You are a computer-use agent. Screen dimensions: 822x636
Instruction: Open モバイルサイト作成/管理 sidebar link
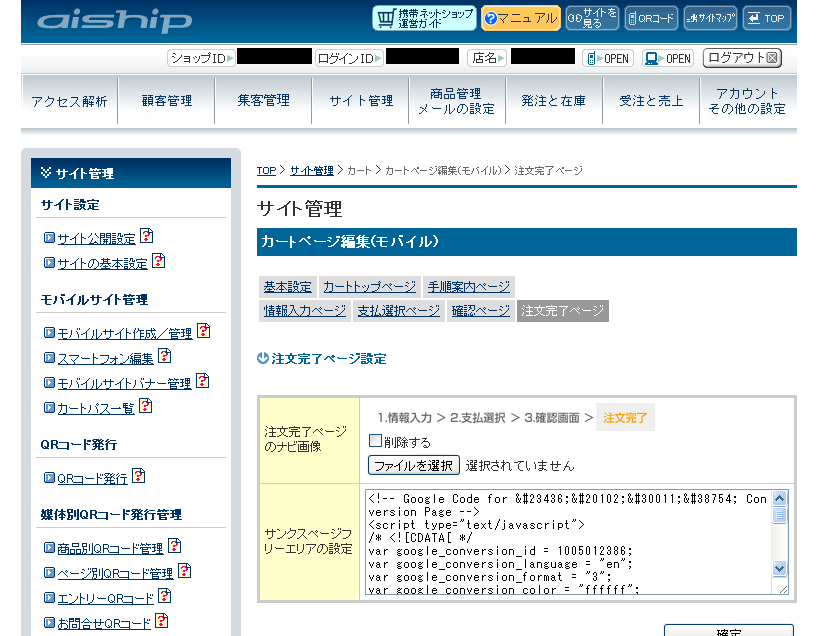click(125, 333)
